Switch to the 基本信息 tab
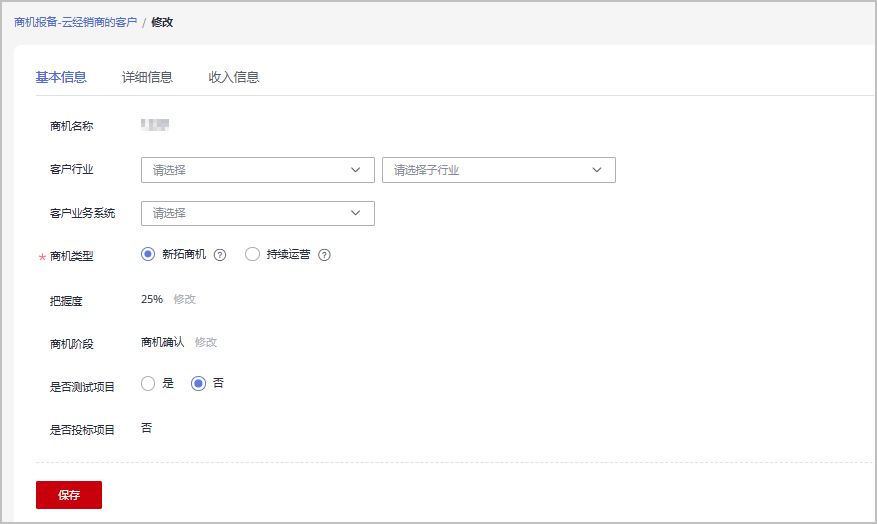This screenshot has height=524, width=877. (61, 77)
